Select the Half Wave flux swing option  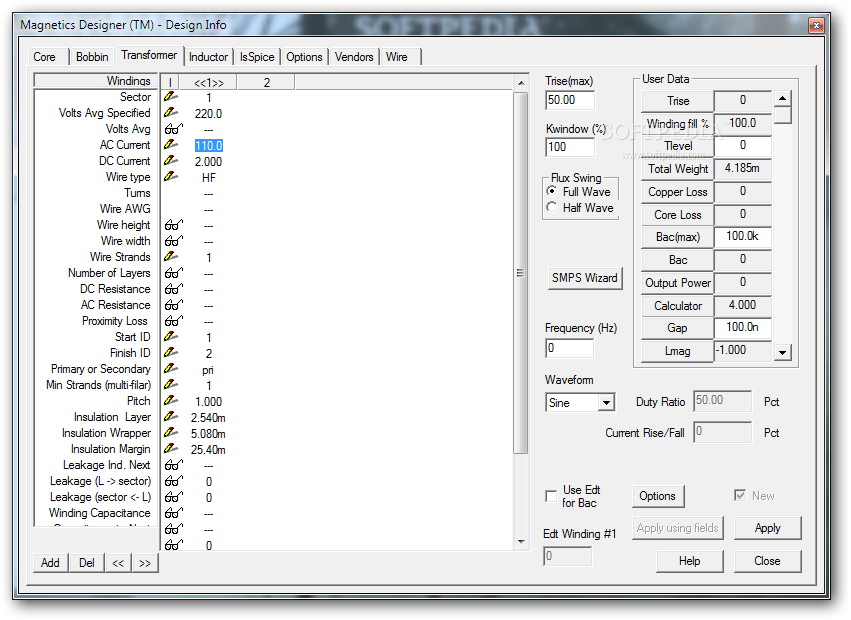(x=552, y=207)
